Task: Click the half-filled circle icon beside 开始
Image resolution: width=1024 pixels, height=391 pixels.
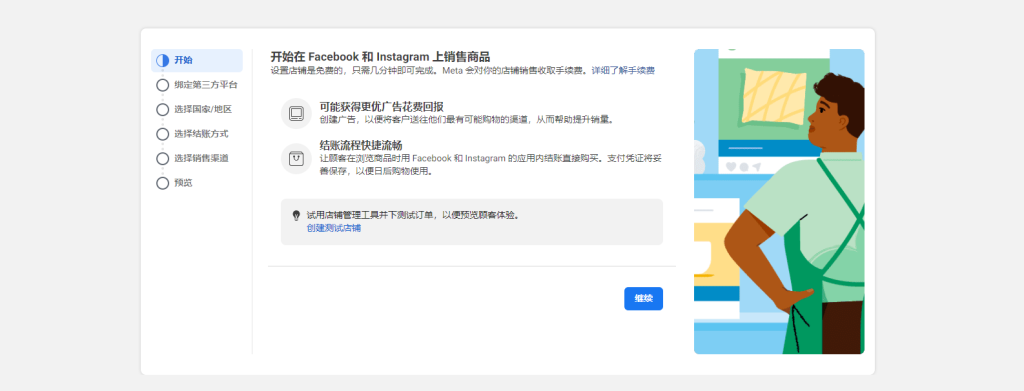Action: [163, 61]
